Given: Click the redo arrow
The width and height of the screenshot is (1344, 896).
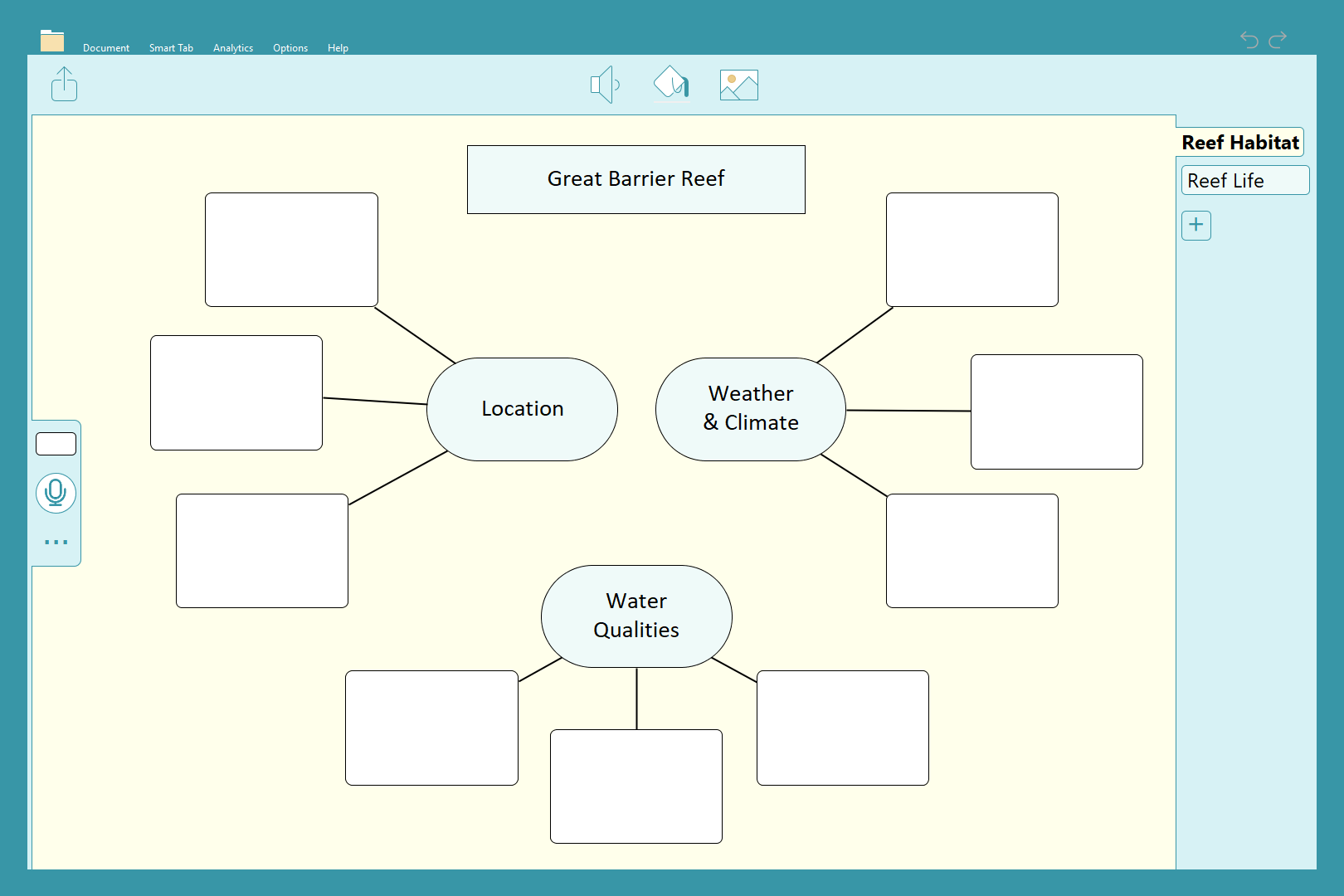Looking at the screenshot, I should [1278, 39].
